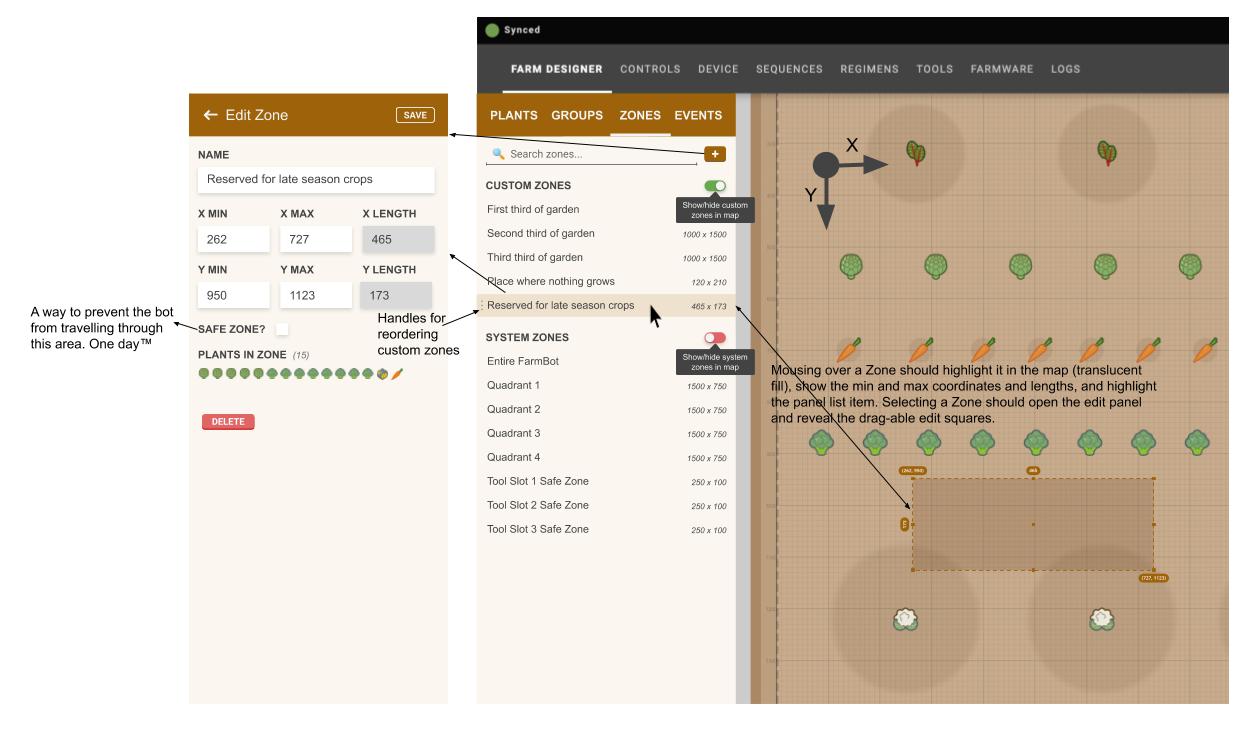Delete this zone

tap(228, 422)
